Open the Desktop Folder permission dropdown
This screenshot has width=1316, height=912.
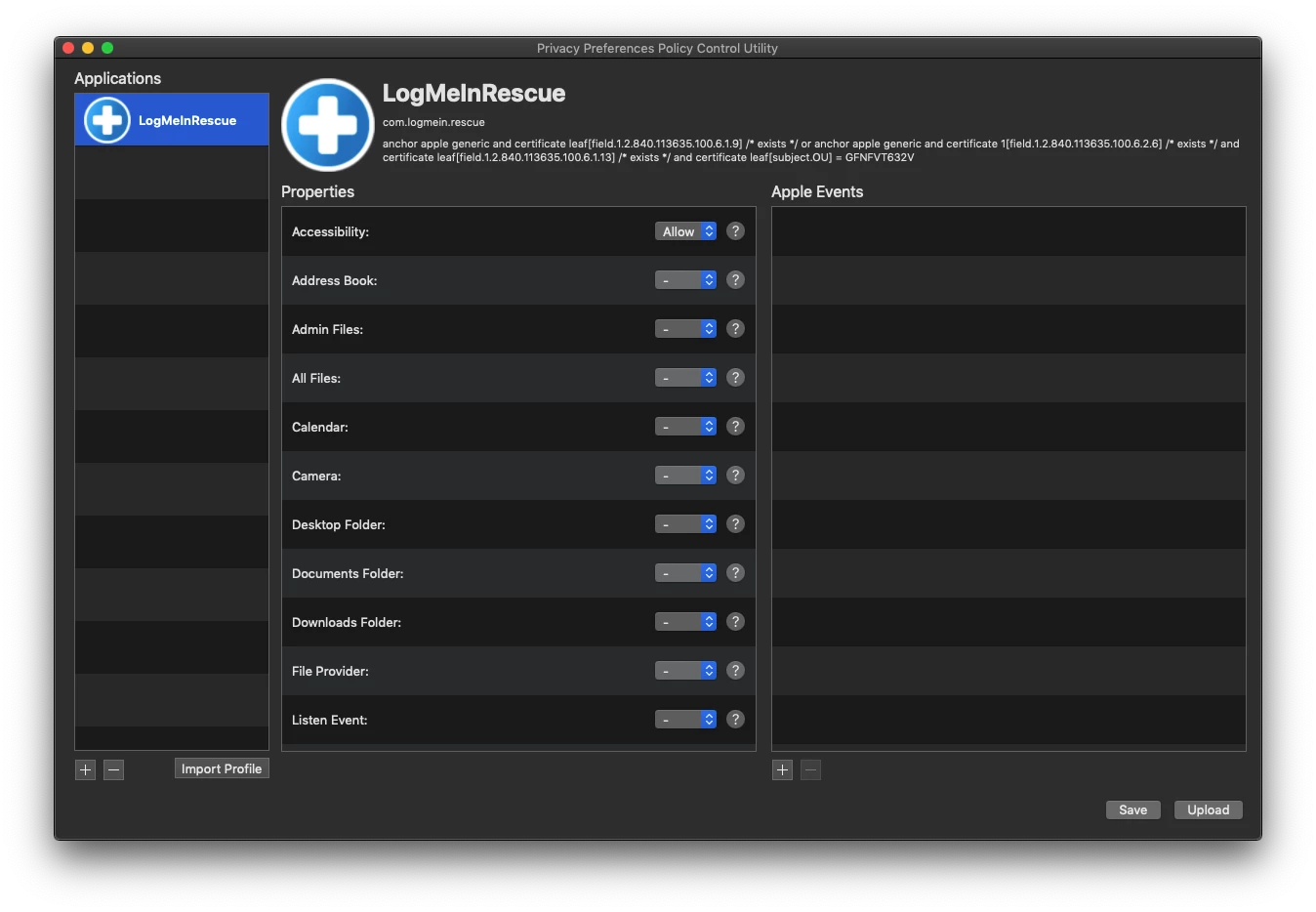(685, 524)
